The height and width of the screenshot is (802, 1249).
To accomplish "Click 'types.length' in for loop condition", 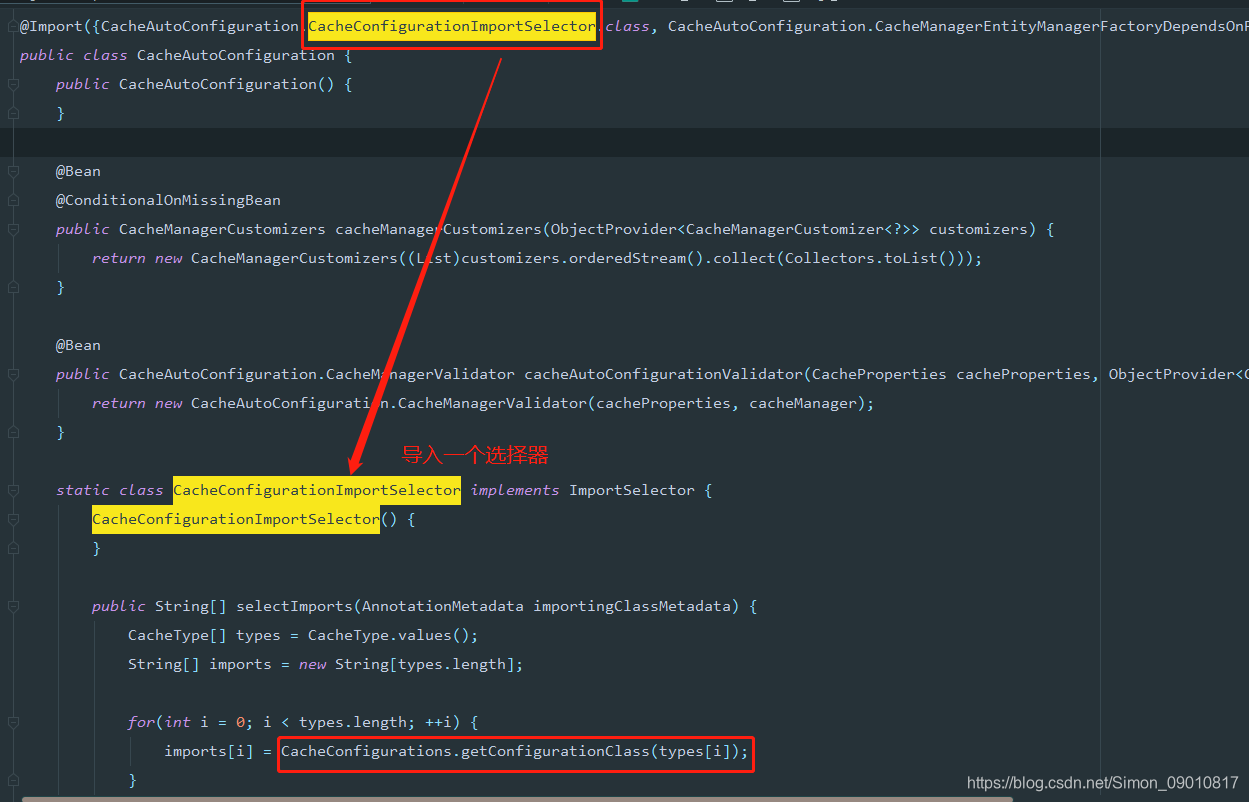I will (x=353, y=722).
